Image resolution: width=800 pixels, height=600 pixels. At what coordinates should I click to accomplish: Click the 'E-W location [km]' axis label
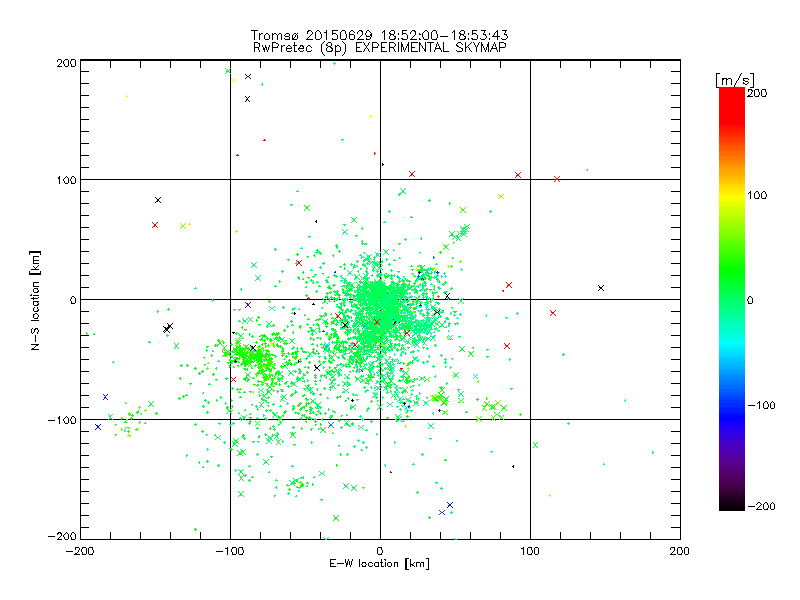[379, 563]
